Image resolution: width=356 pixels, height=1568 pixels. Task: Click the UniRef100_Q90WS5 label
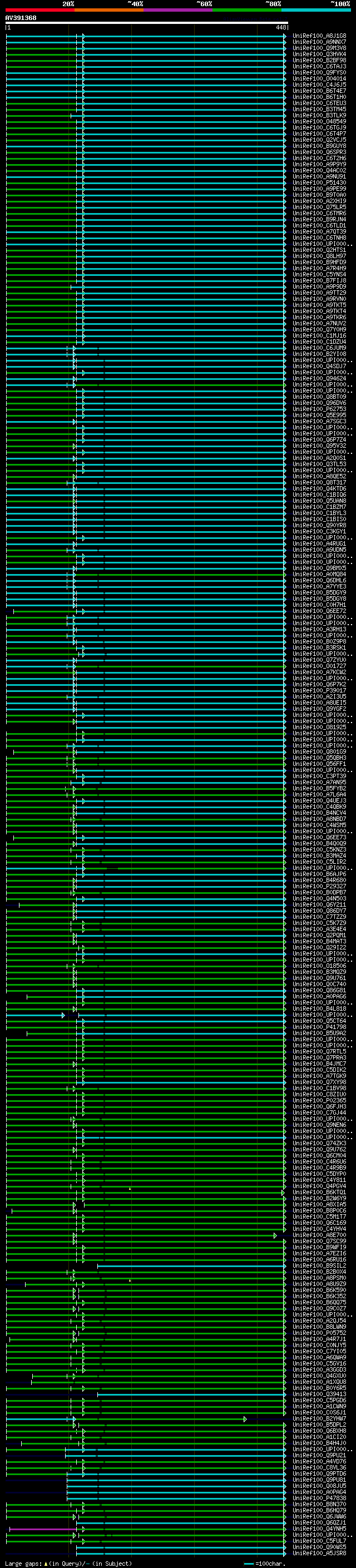[319, 1547]
